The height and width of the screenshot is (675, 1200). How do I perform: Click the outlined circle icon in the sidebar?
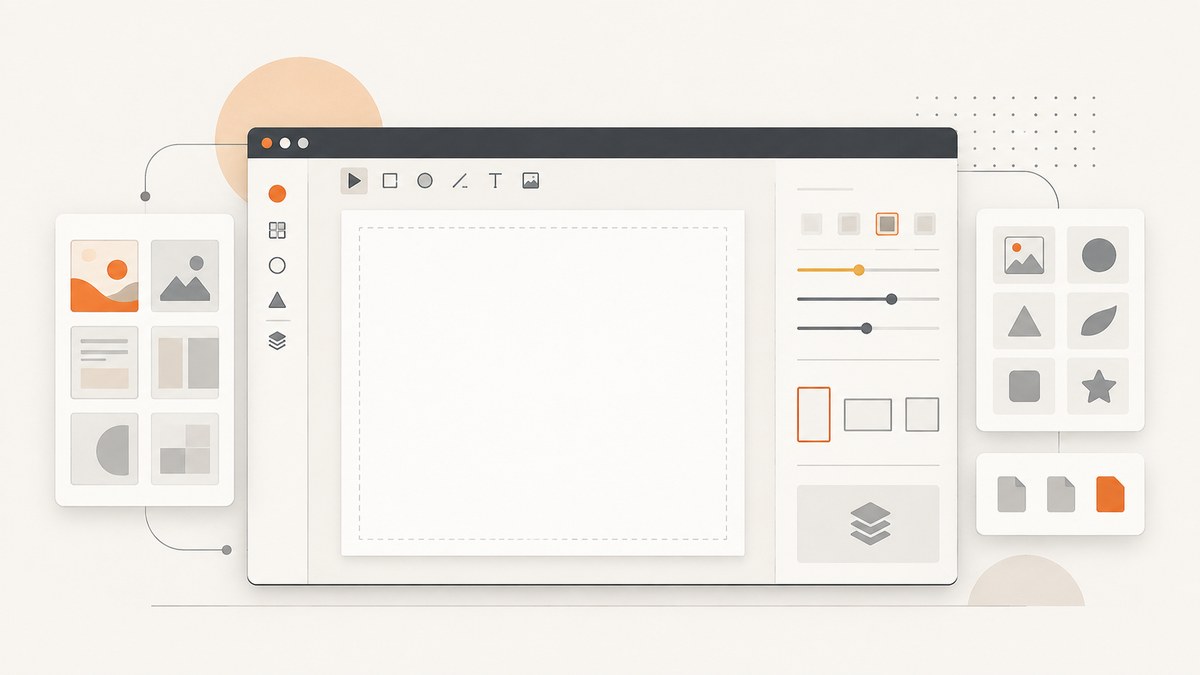(277, 265)
